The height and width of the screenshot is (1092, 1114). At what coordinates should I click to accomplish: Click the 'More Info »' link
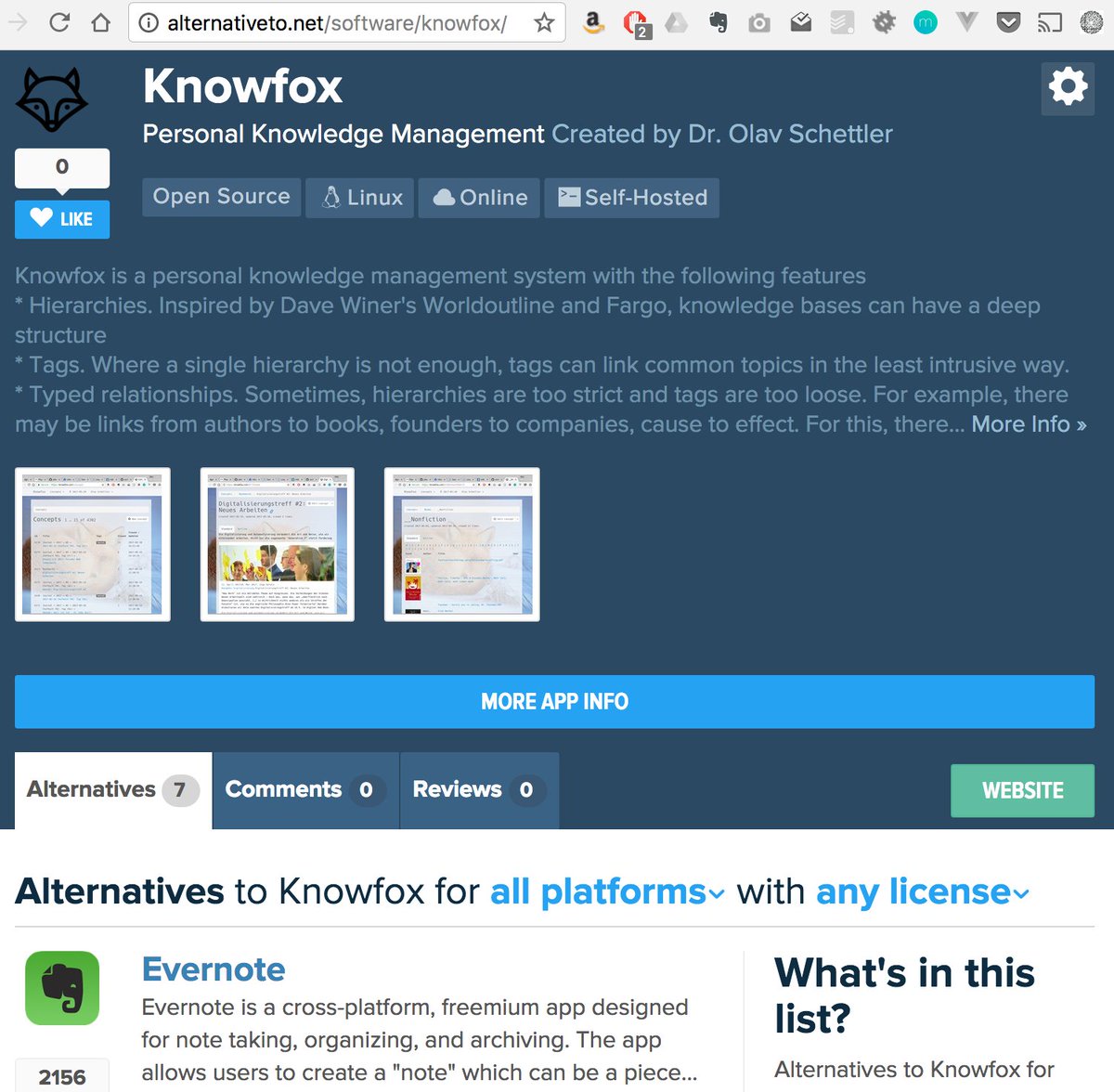coord(1029,424)
